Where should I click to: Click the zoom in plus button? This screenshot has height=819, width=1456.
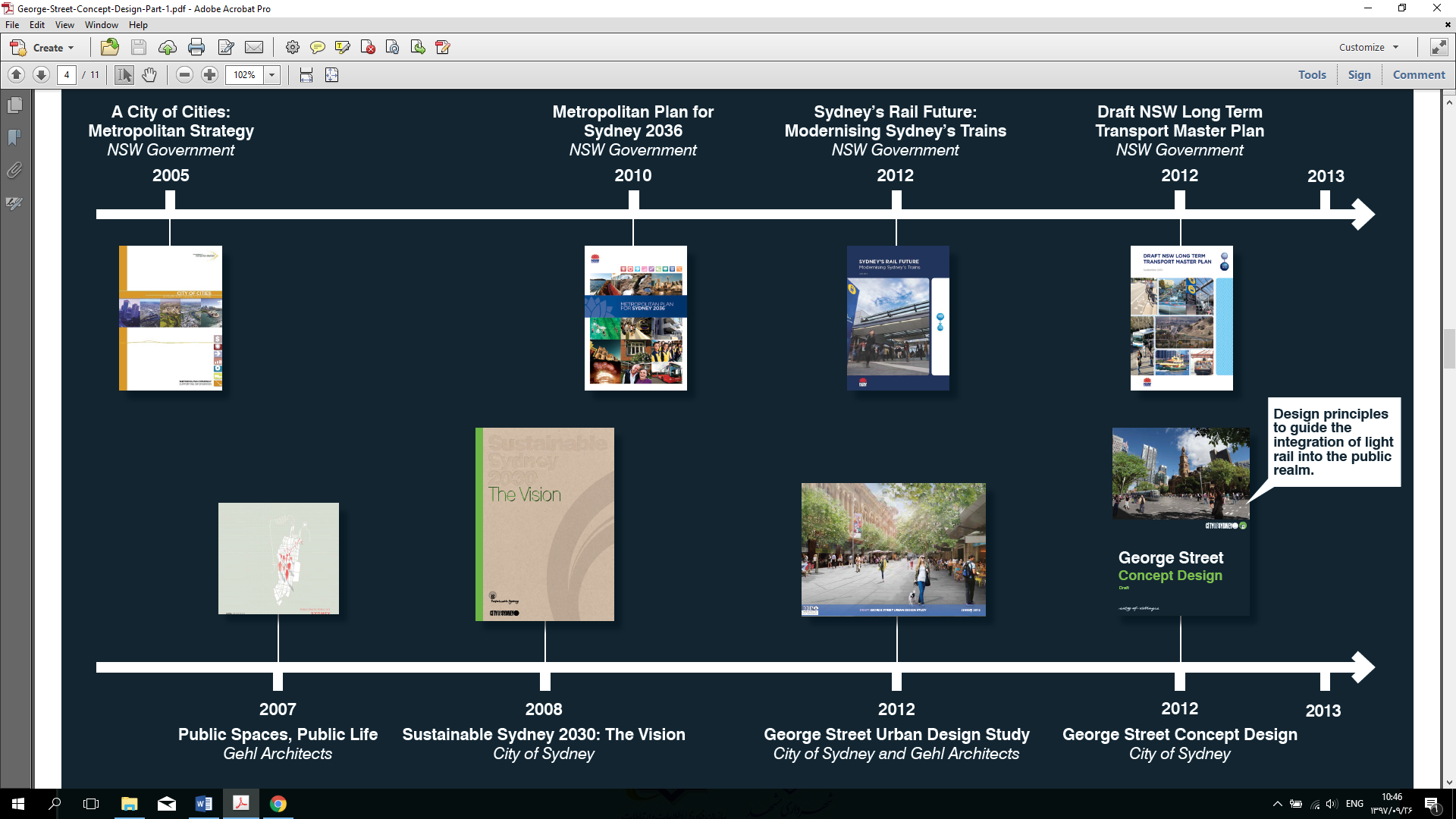pos(210,74)
